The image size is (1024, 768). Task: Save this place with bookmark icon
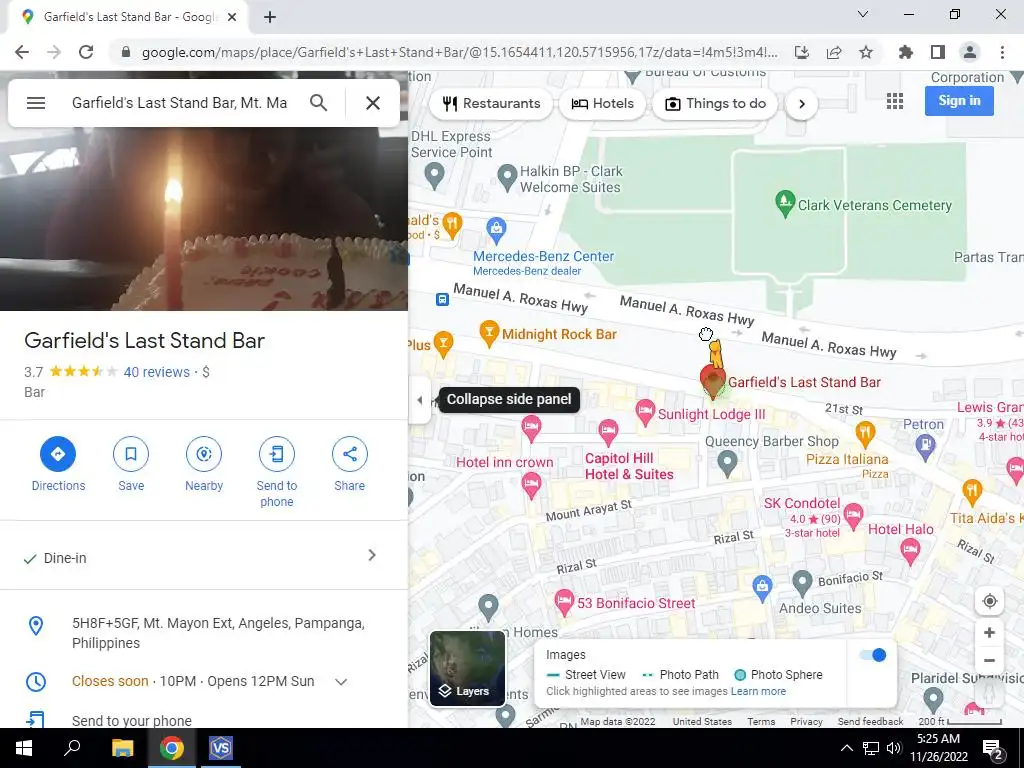coord(131,454)
